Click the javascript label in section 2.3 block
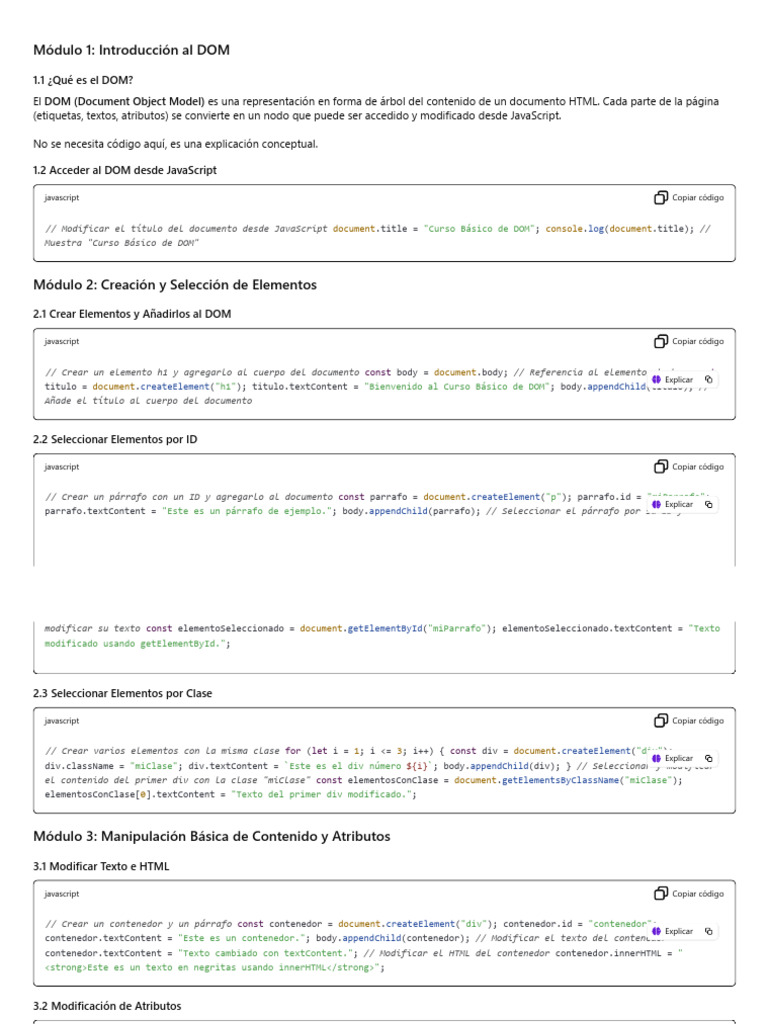Viewport: 768px width, 1024px height. coord(62,721)
